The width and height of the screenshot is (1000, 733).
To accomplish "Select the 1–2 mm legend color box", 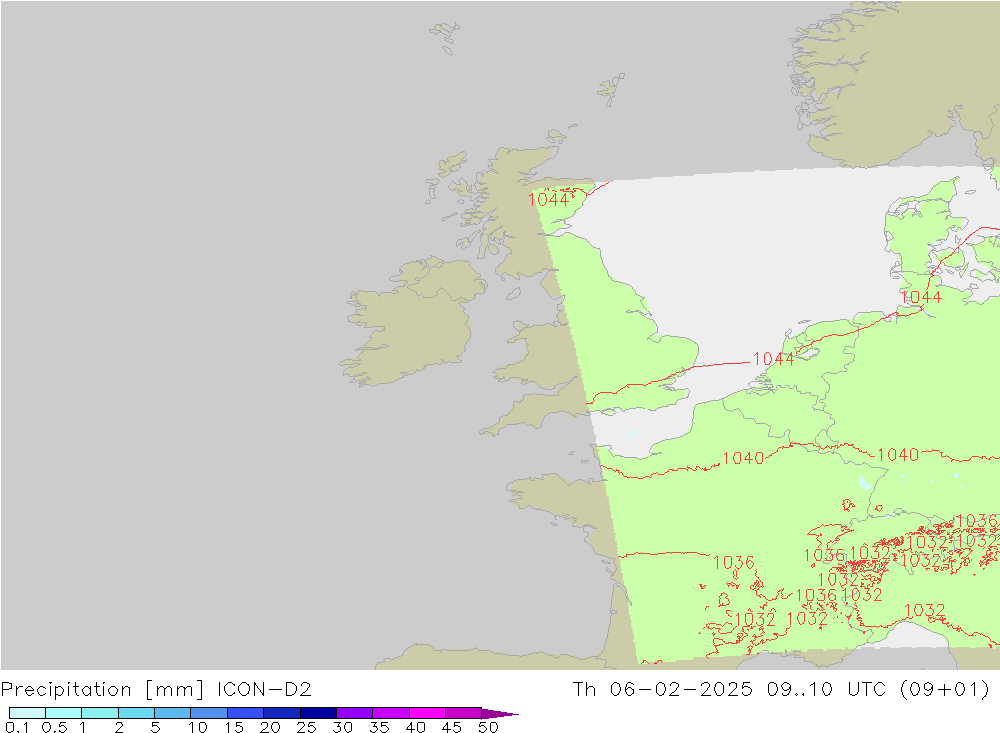I will pos(100,713).
